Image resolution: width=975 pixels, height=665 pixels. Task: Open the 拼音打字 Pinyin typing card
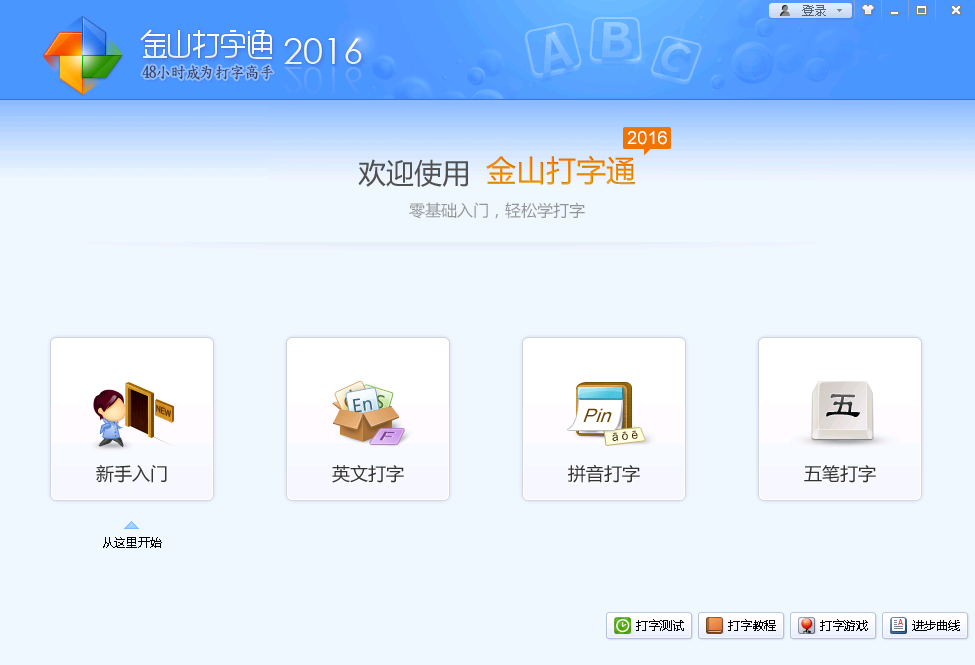click(604, 419)
